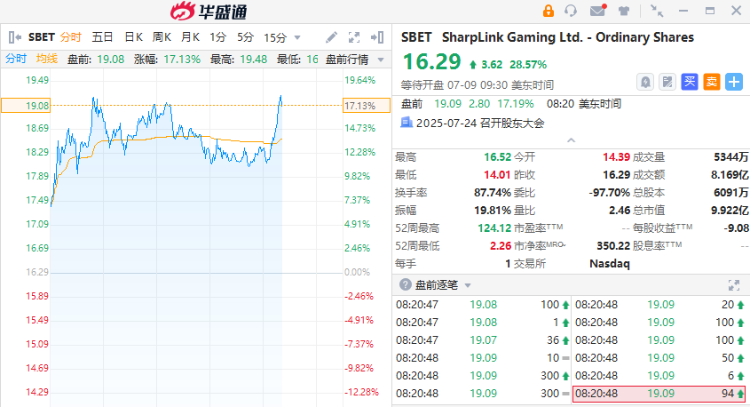Expand the chart to fullscreen
The width and height of the screenshot is (750, 407).
pyautogui.click(x=355, y=37)
